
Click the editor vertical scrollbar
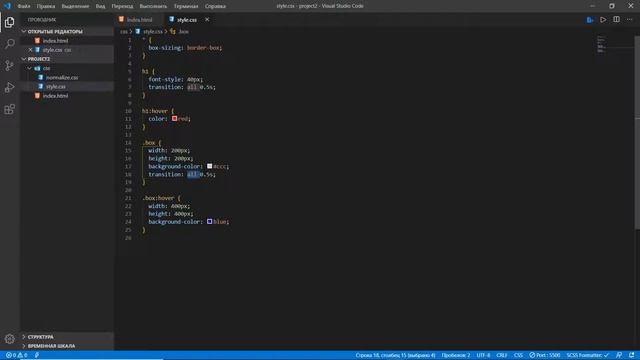(637, 133)
